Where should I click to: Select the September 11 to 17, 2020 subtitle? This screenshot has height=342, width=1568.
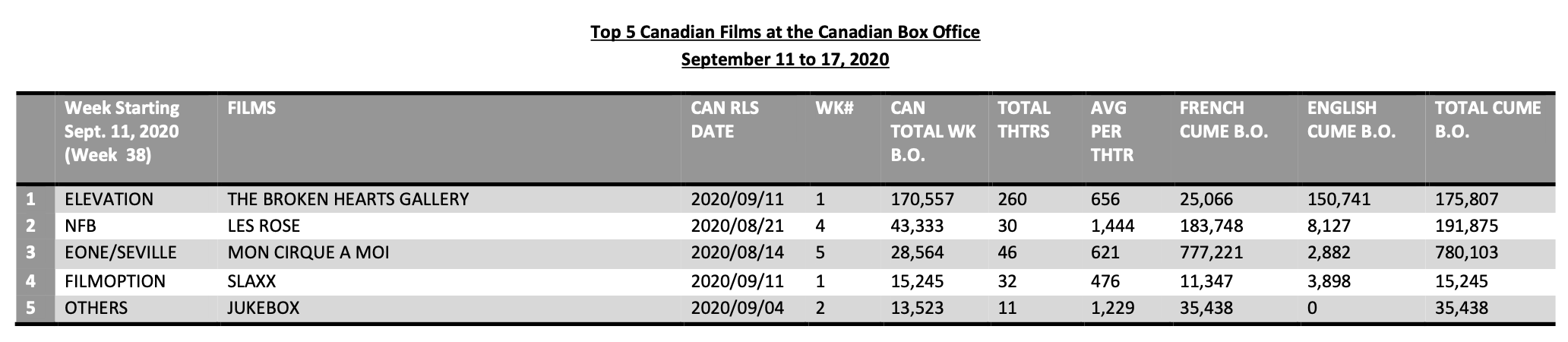point(786,59)
